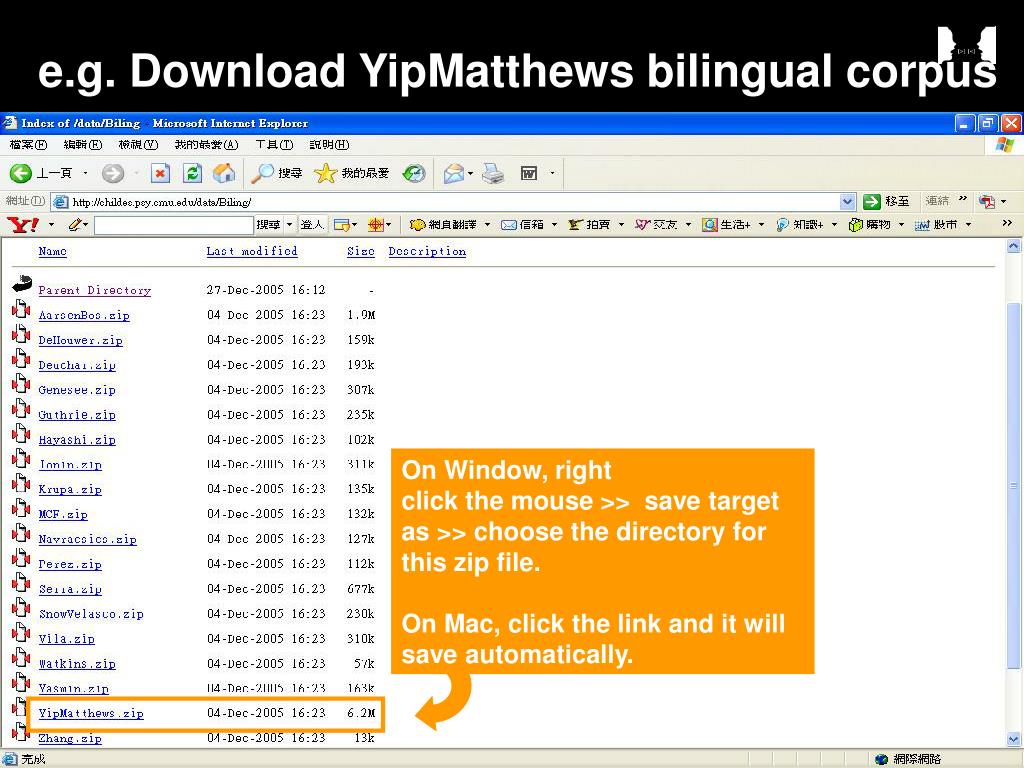Click the Yahoo! logo in the toolbar
This screenshot has height=768, width=1024.
click(x=24, y=225)
